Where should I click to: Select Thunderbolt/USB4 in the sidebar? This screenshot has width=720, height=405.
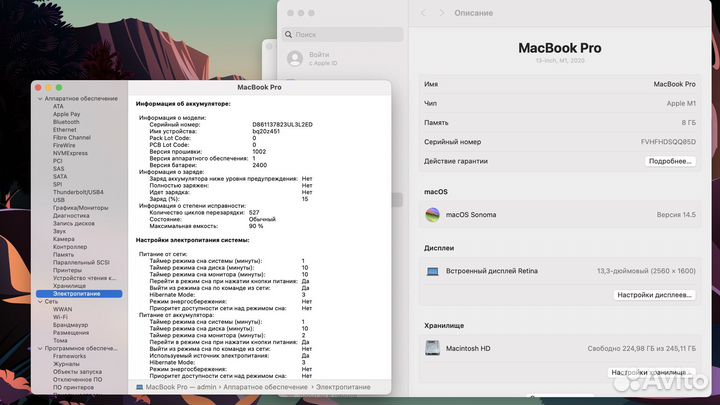click(x=78, y=192)
